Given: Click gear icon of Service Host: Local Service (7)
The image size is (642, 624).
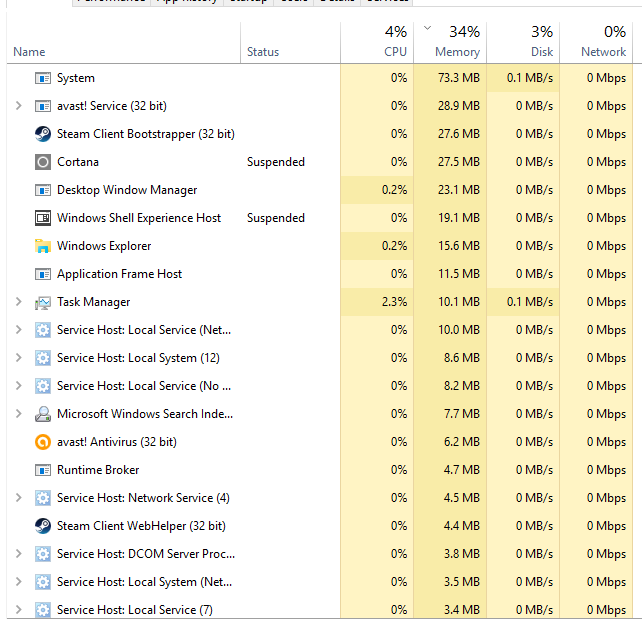Looking at the screenshot, I should (43, 610).
